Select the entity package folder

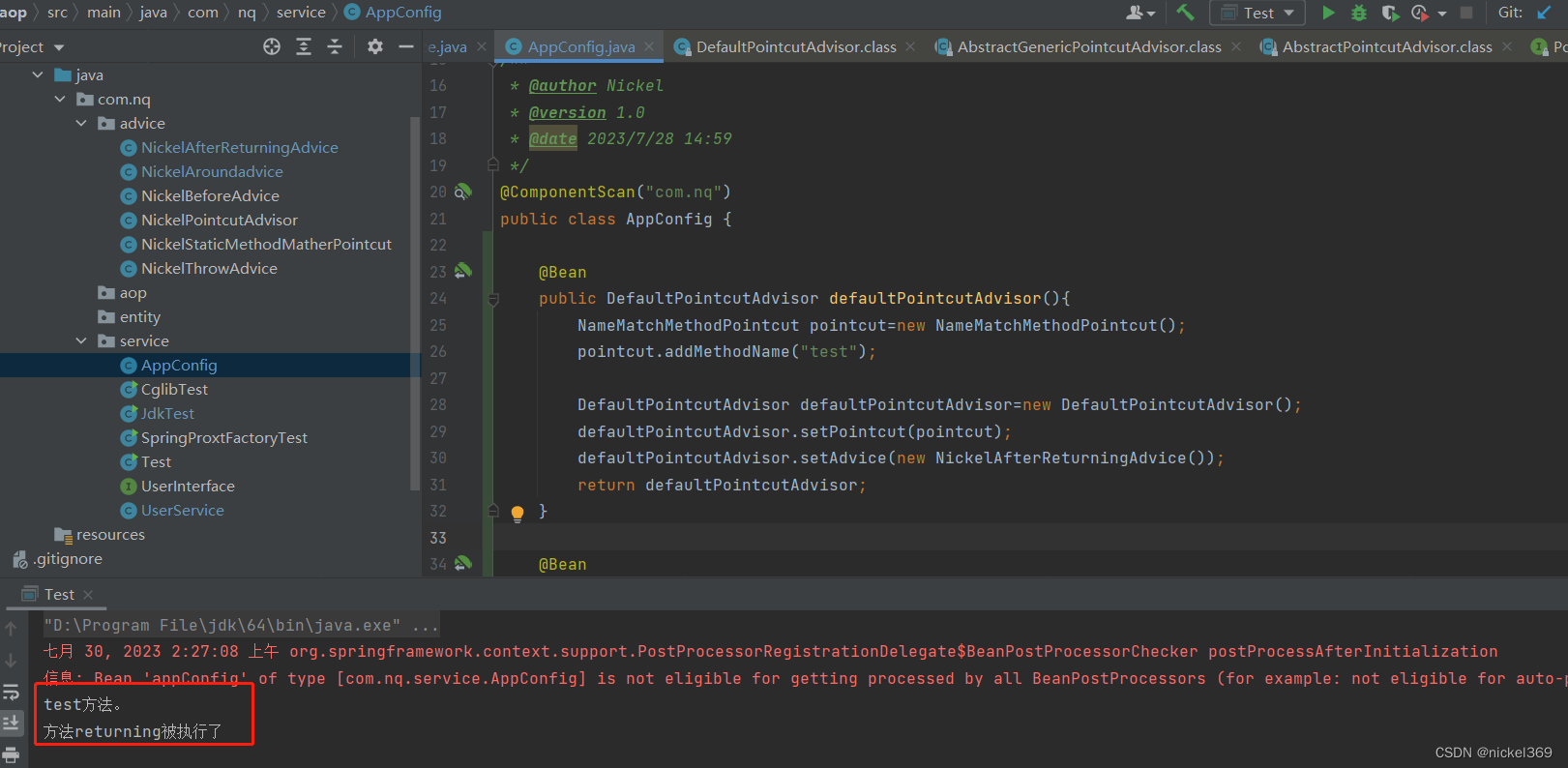(x=130, y=316)
